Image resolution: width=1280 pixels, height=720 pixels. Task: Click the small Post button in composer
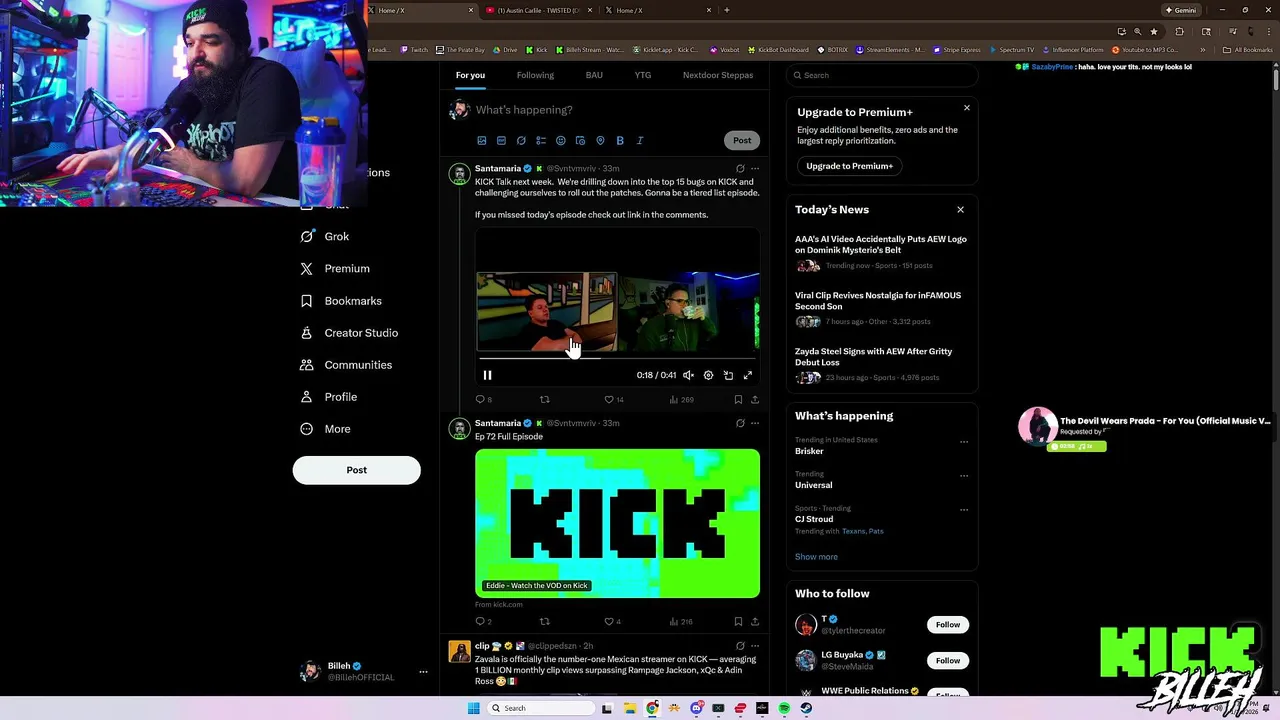coord(742,140)
